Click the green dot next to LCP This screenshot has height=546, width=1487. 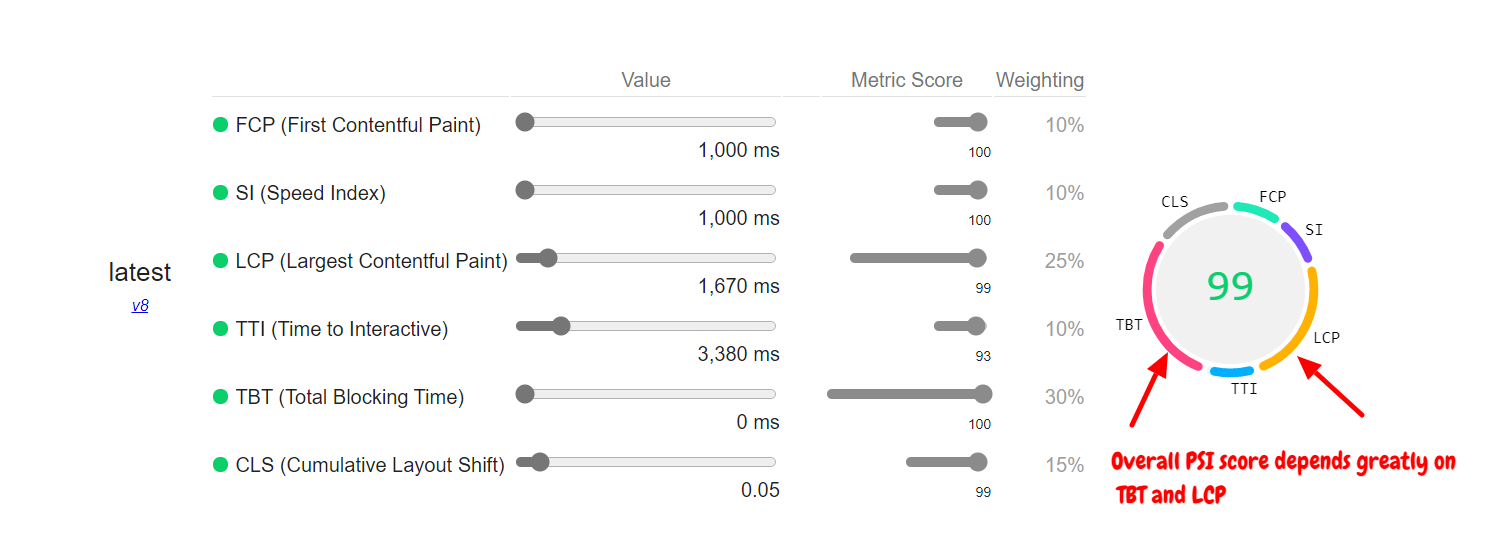pos(221,261)
